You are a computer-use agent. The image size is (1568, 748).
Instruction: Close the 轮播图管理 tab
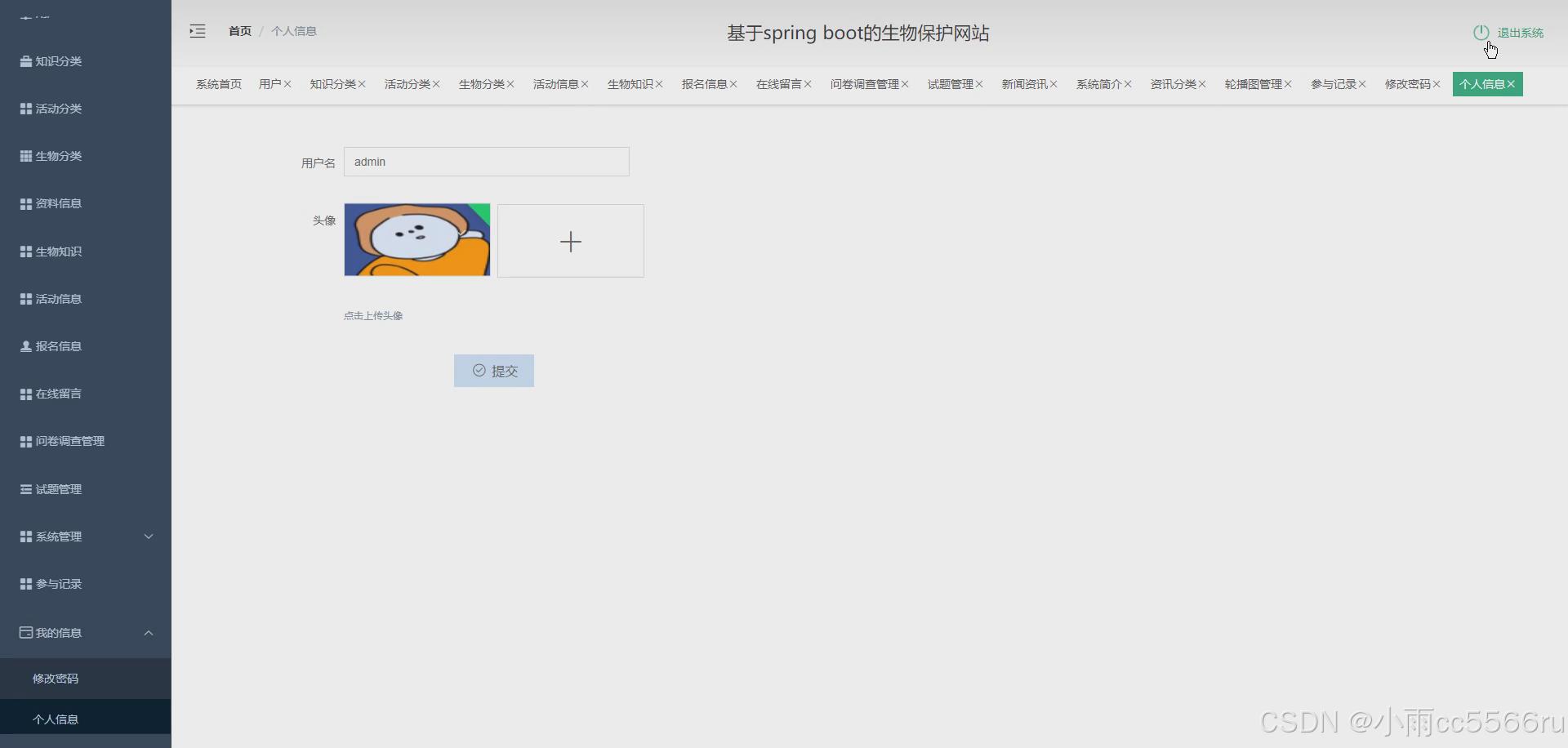(1289, 83)
